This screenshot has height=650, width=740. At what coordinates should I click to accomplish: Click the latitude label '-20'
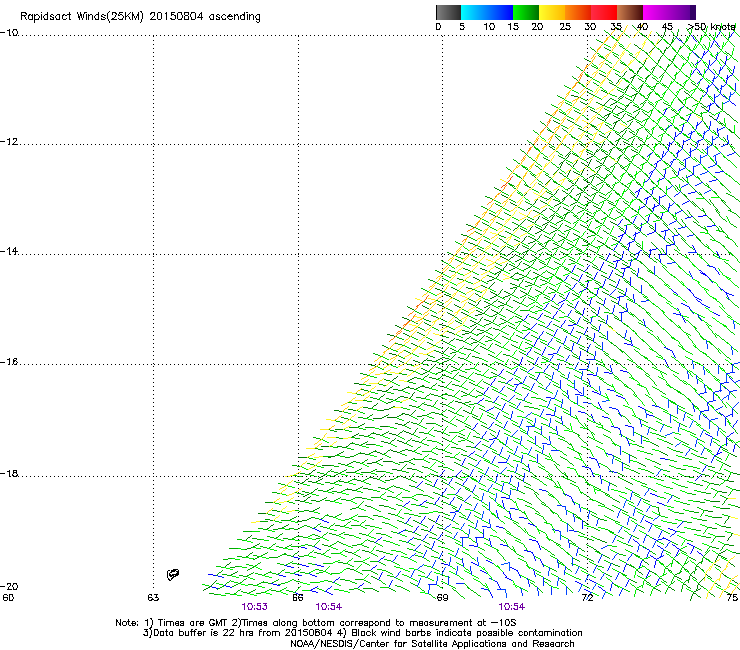click(9, 586)
